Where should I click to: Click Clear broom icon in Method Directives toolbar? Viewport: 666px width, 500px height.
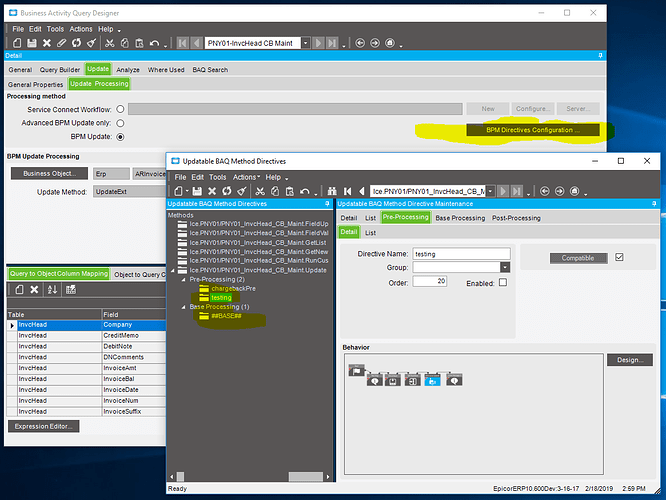242,191
